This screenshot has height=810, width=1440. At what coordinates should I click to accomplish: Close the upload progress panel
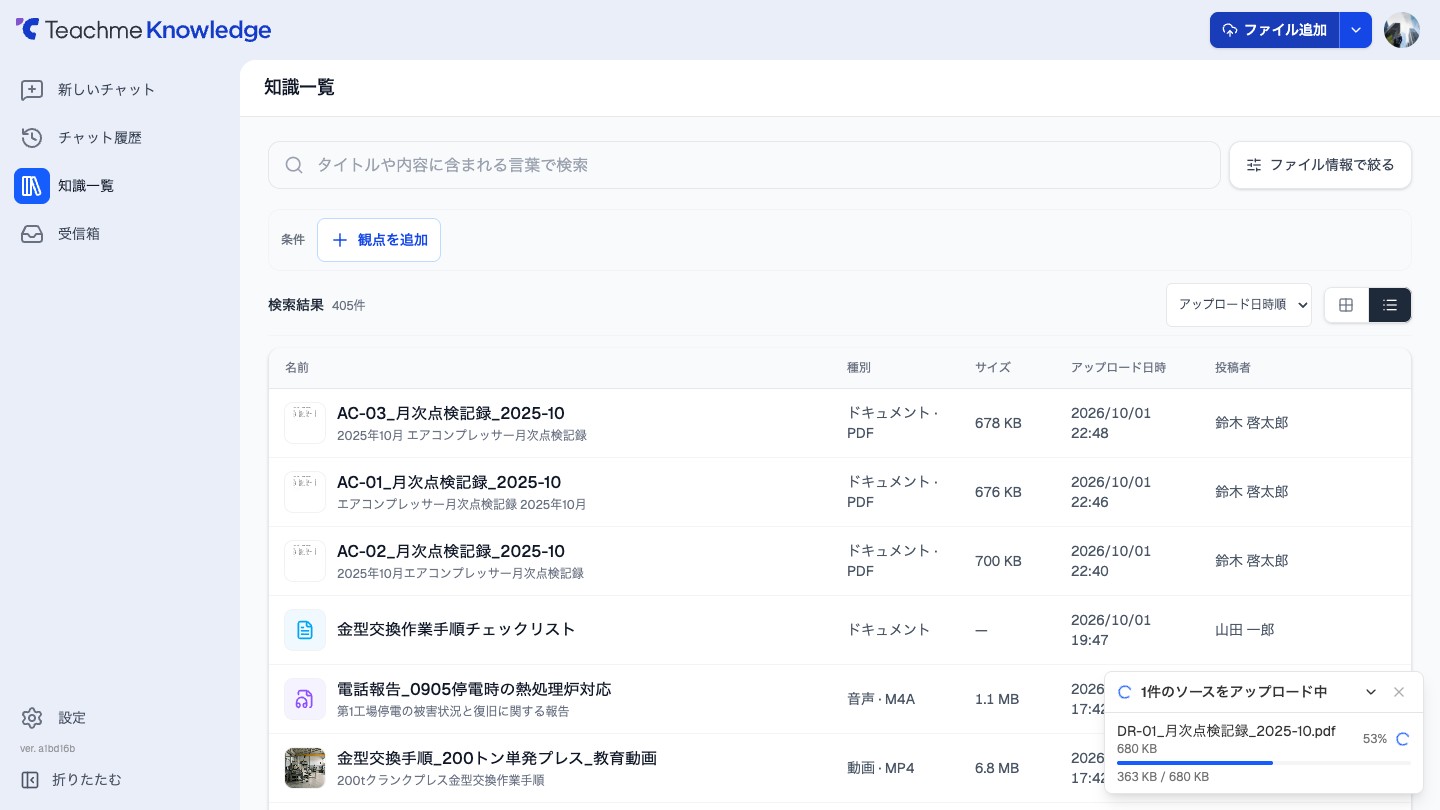pos(1399,692)
